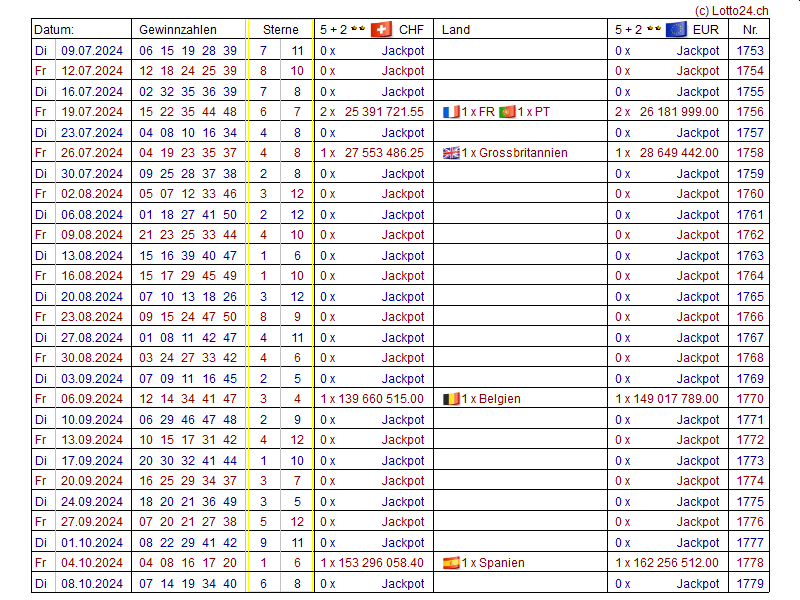Viewport: 800px width, 600px height.
Task: Click the French flag in the 19.07.2024 row
Action: tap(451, 112)
